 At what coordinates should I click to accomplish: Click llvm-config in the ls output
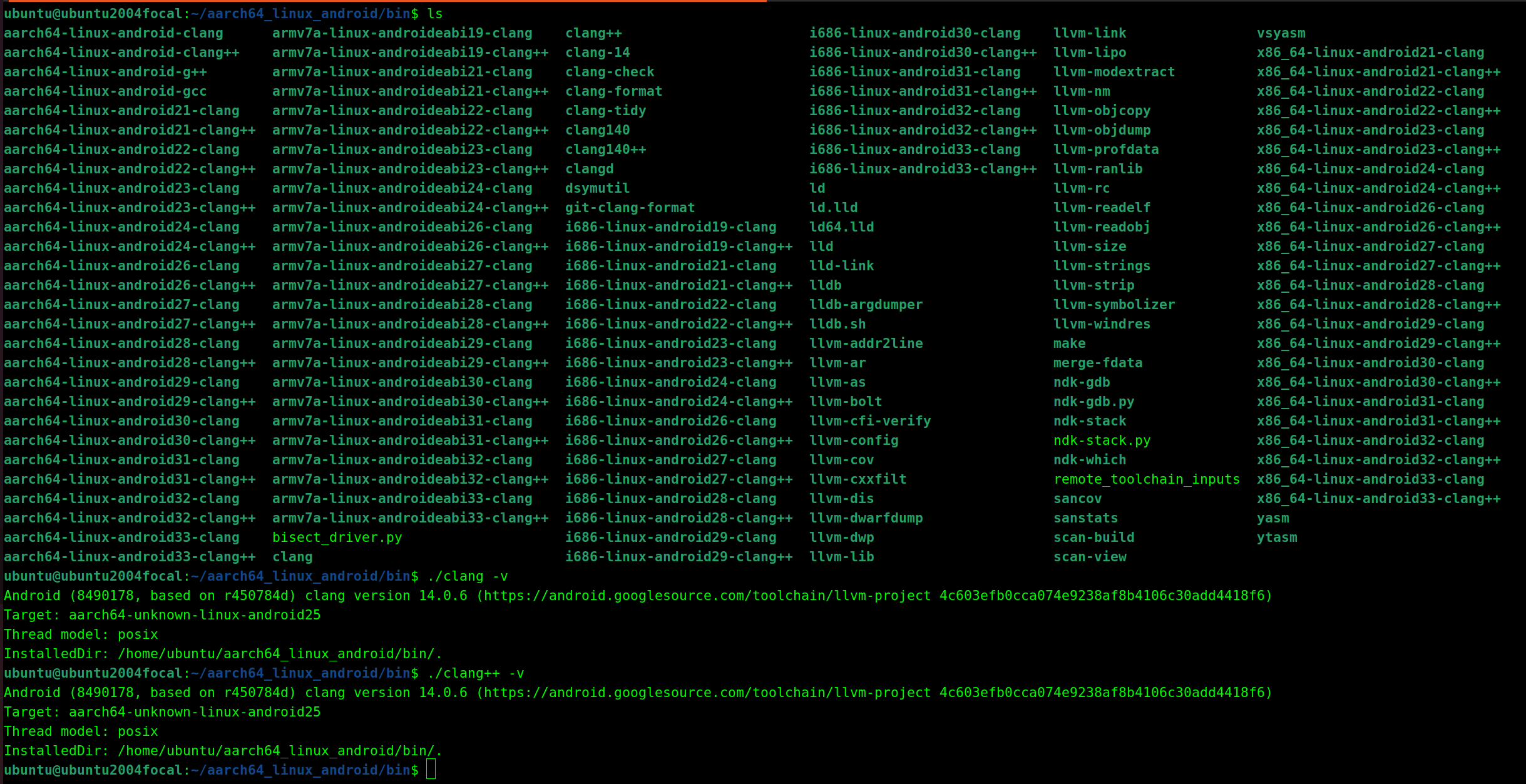pos(854,440)
